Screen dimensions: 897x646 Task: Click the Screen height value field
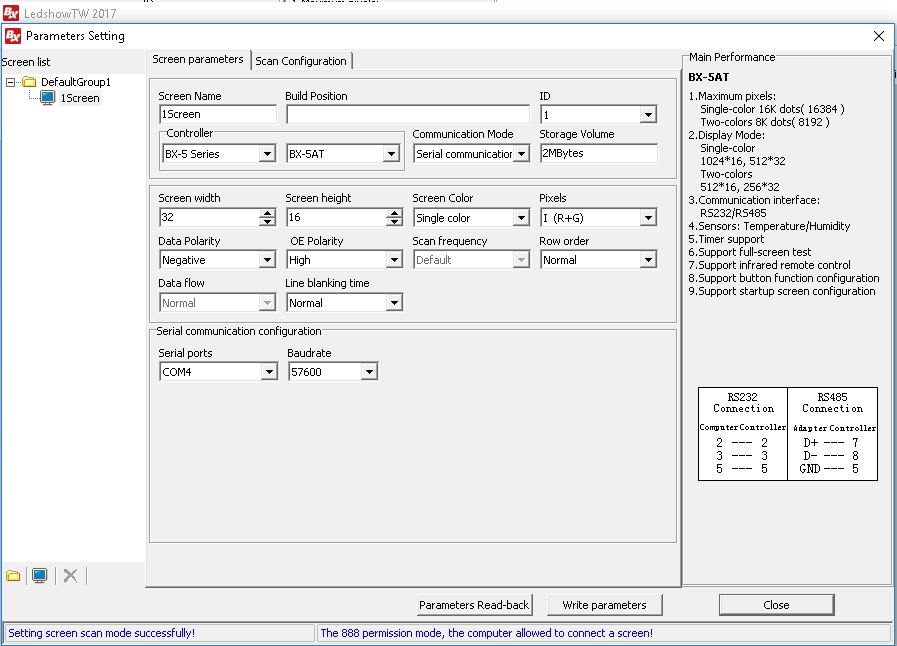pyautogui.click(x=336, y=217)
